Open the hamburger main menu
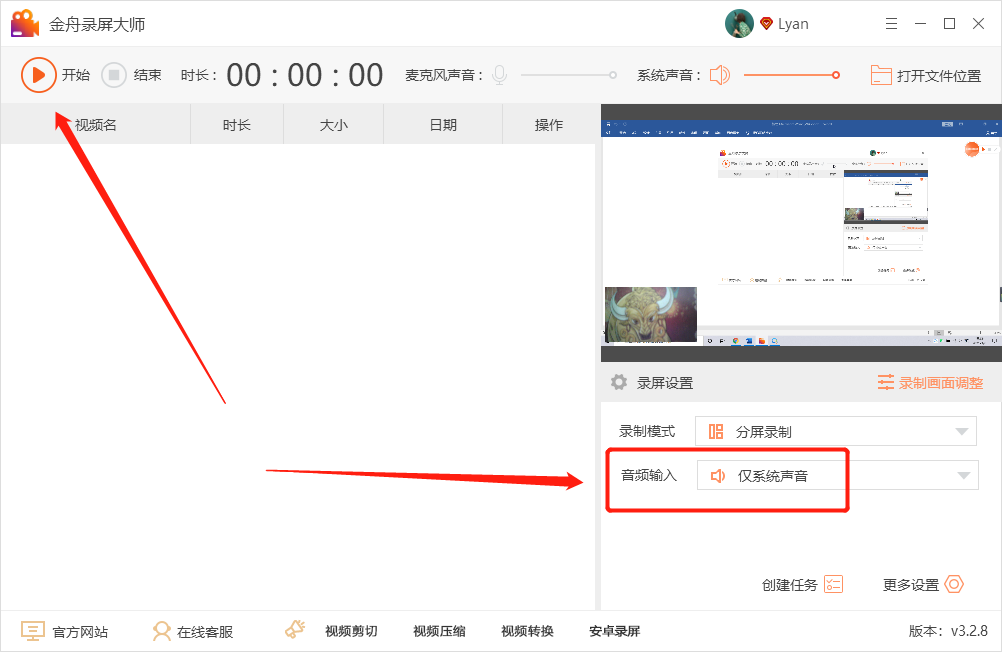Viewport: 1002px width, 652px height. pyautogui.click(x=892, y=23)
